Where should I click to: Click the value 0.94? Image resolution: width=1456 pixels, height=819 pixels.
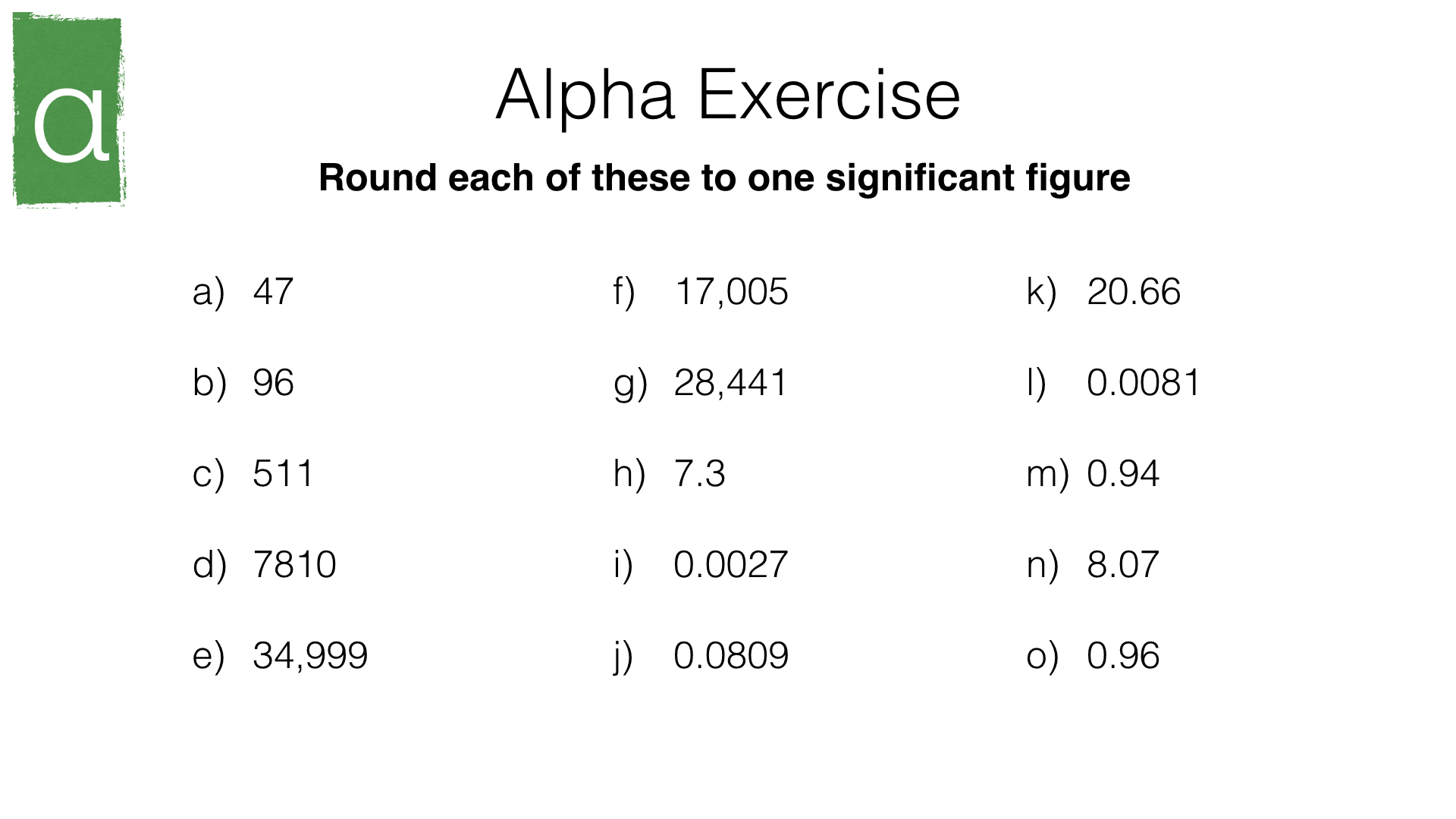pyautogui.click(x=1123, y=474)
